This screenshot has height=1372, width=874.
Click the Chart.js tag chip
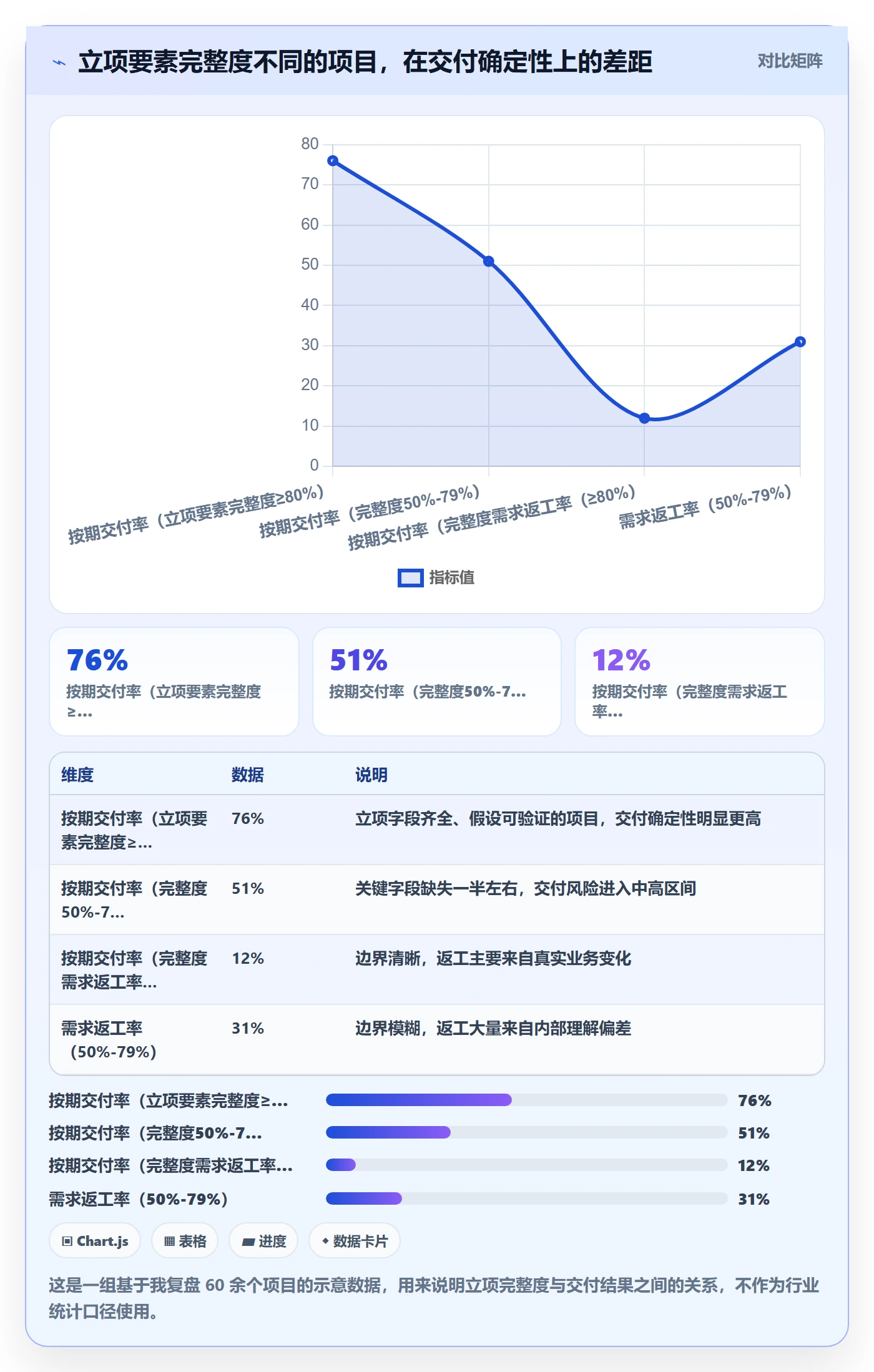click(95, 1241)
